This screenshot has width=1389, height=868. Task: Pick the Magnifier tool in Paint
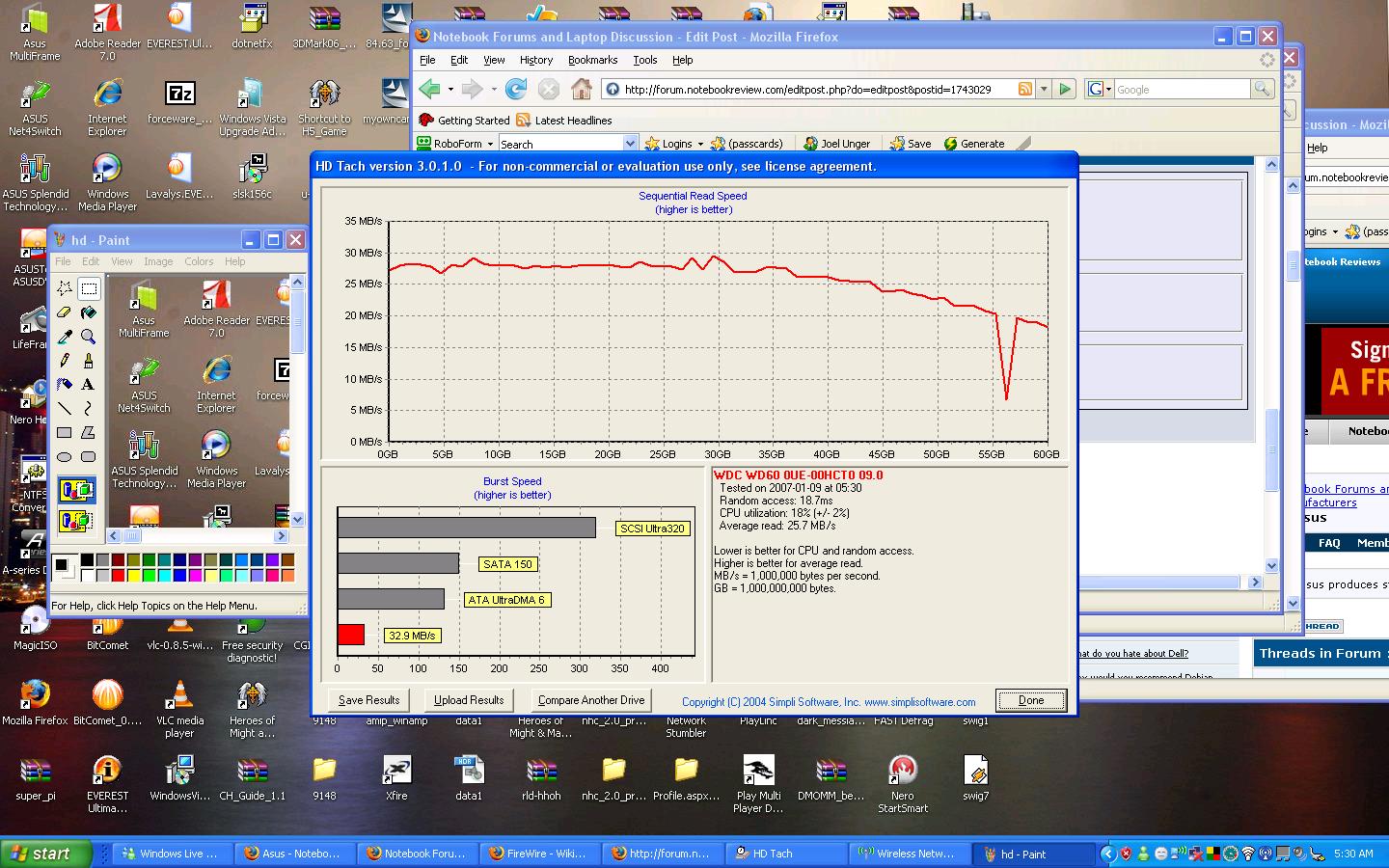[x=88, y=337]
